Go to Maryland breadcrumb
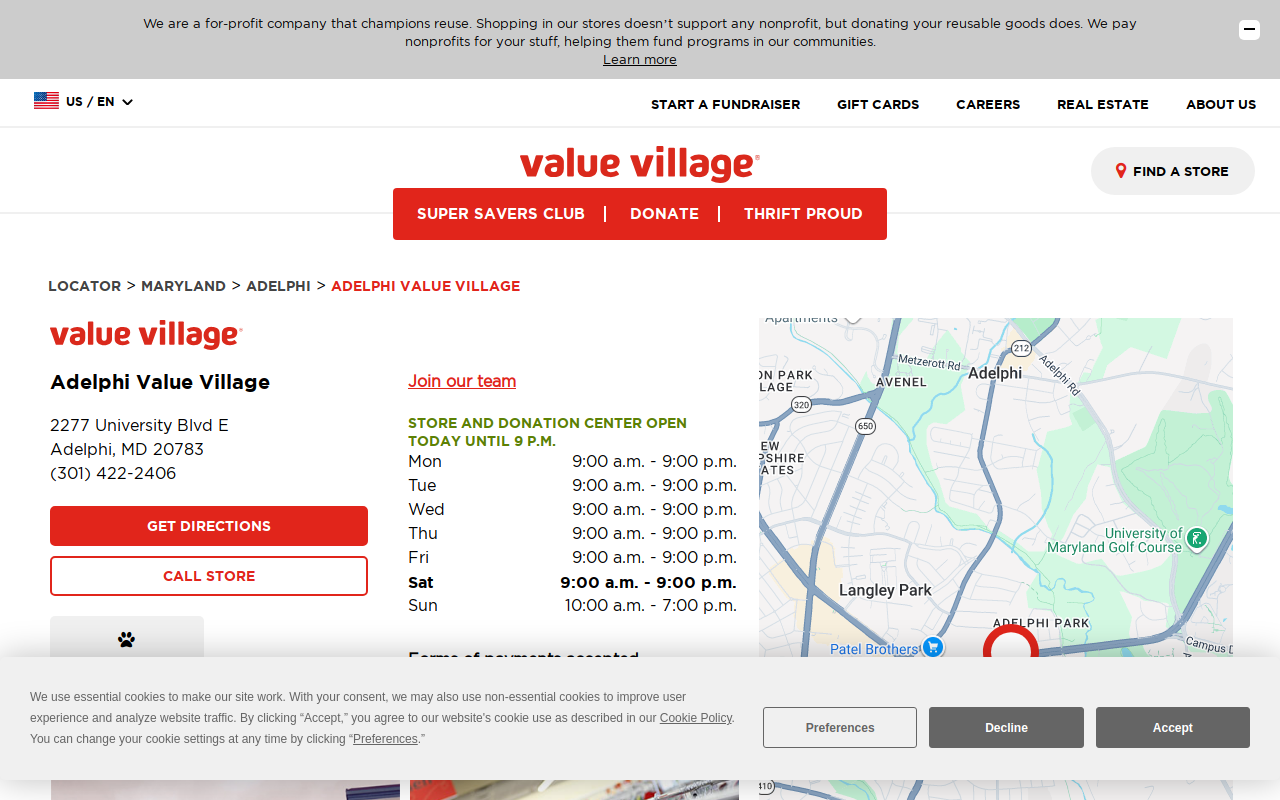 point(183,286)
